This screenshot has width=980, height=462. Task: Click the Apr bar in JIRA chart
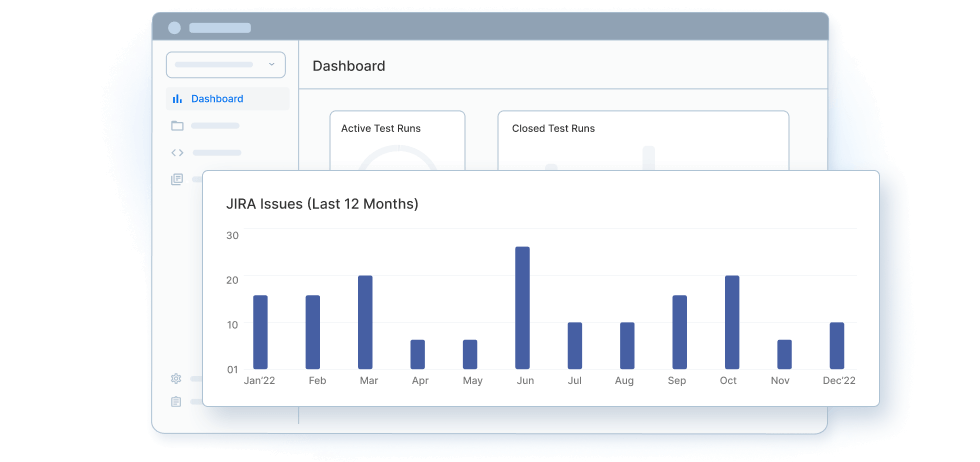point(417,354)
